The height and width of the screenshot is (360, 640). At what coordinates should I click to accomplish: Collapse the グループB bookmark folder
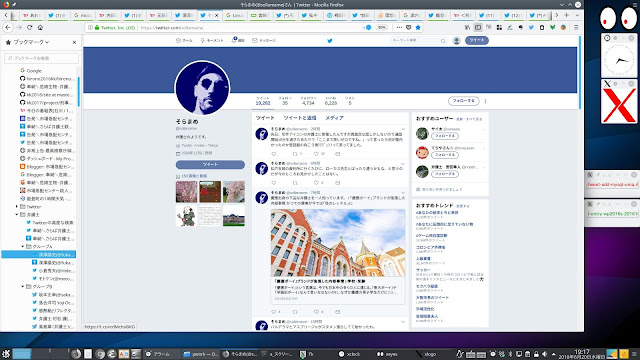coord(23,287)
